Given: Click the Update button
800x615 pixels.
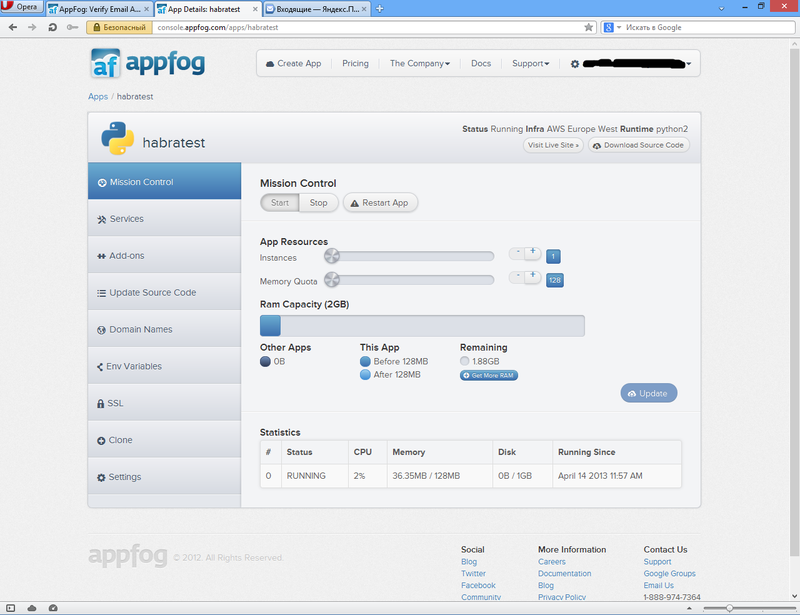Looking at the screenshot, I should click(648, 393).
